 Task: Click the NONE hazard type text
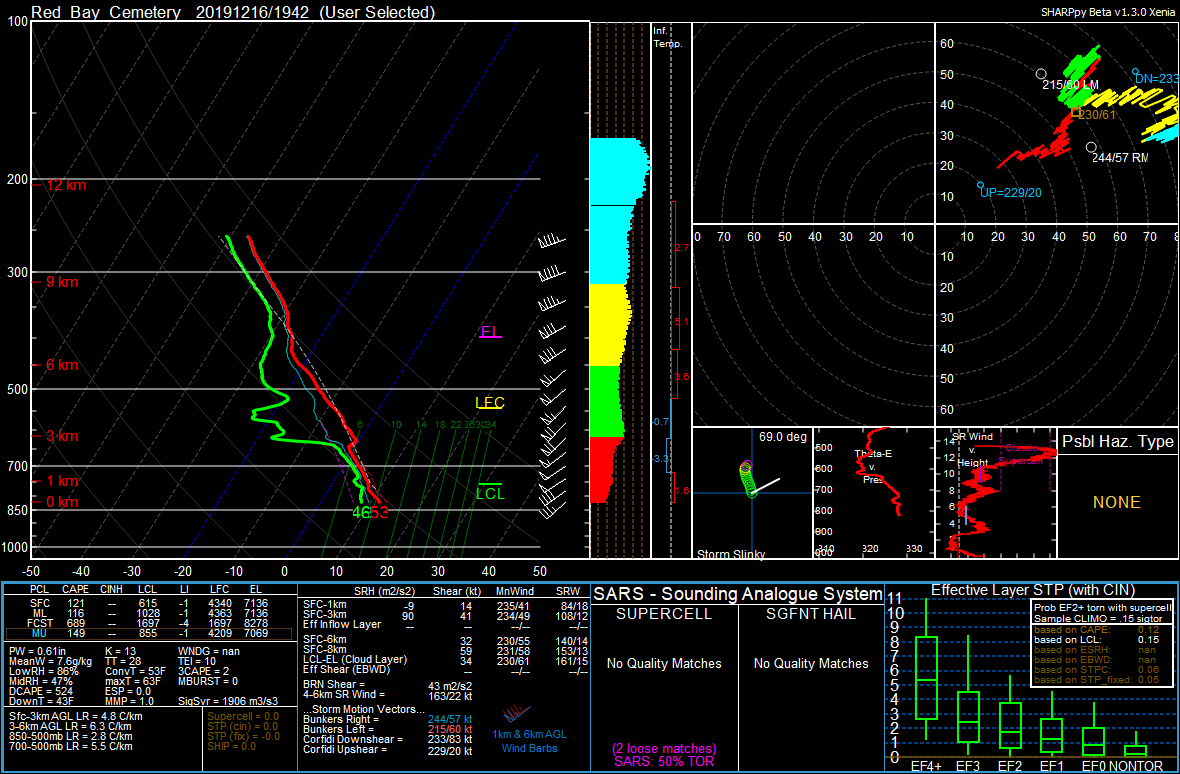pos(1117,502)
